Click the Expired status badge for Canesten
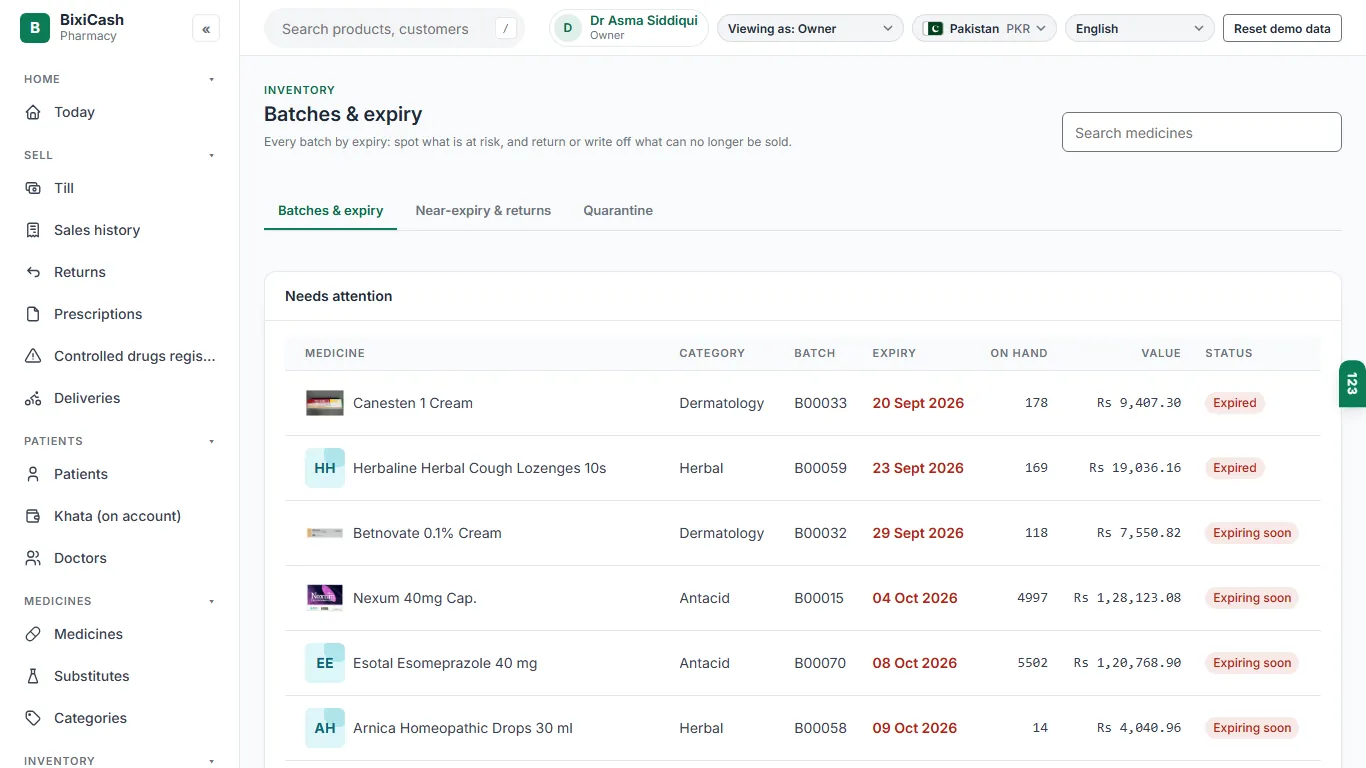 [1235, 403]
